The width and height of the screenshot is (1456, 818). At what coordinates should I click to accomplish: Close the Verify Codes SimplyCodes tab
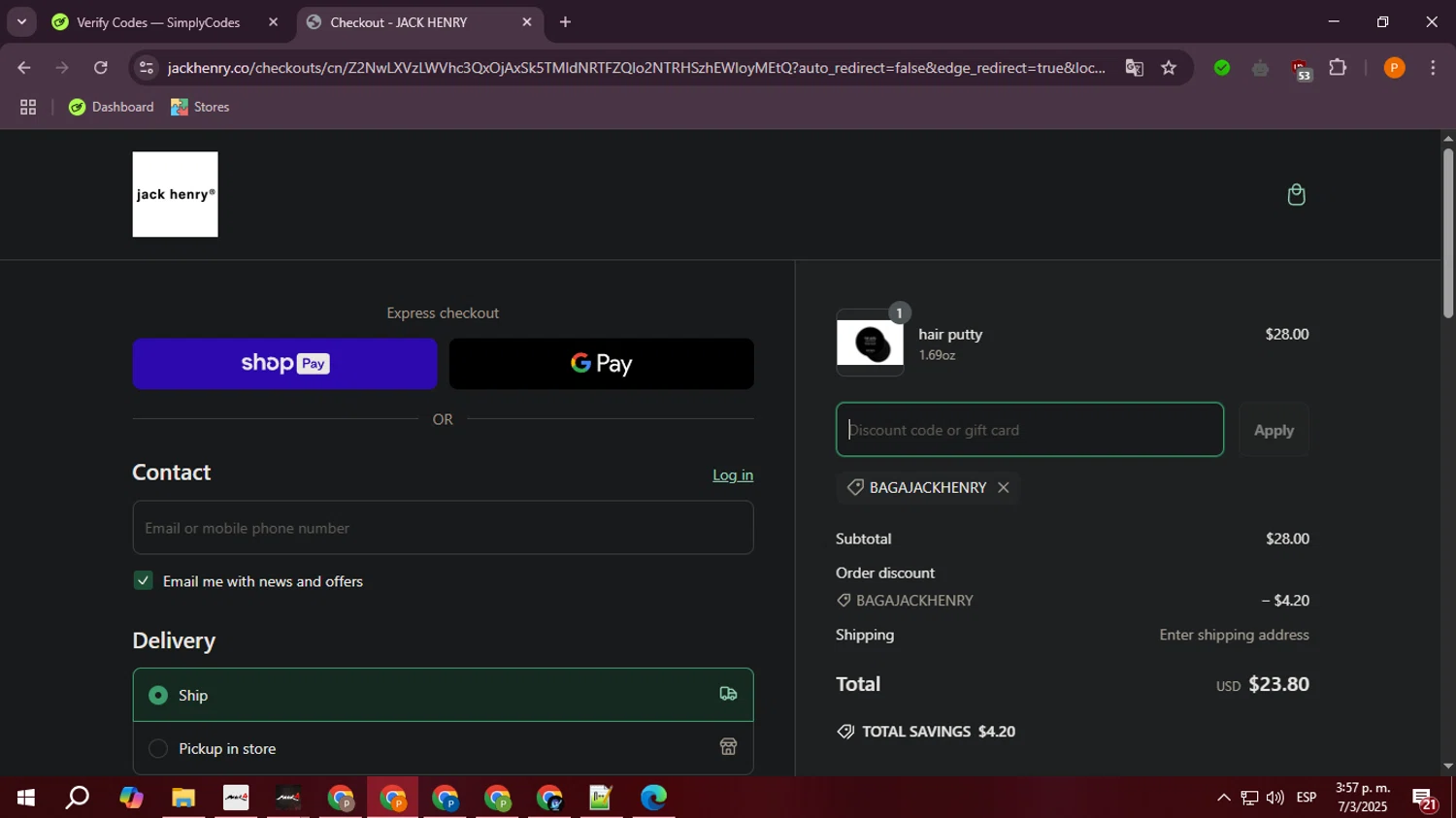273,22
